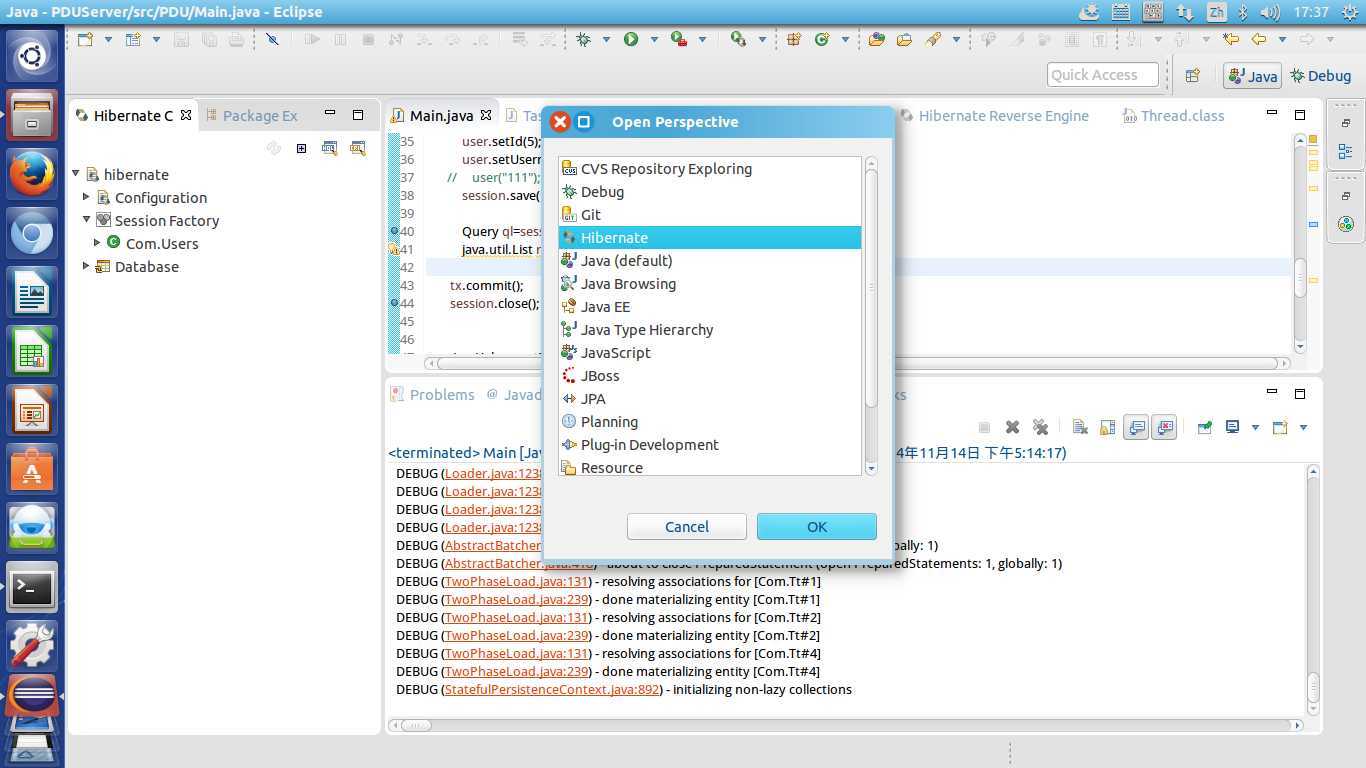
Task: Switch to the Hibernate Reverse Engine tab
Action: pyautogui.click(x=994, y=116)
